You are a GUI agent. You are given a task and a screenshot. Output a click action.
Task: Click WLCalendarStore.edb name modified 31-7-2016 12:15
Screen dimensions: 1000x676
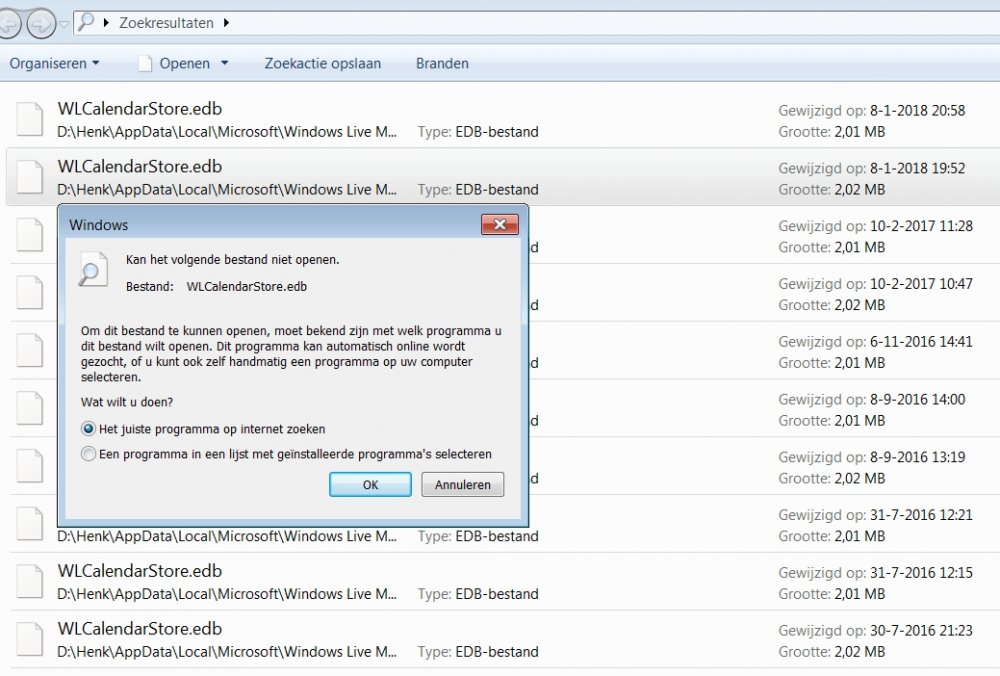click(140, 571)
